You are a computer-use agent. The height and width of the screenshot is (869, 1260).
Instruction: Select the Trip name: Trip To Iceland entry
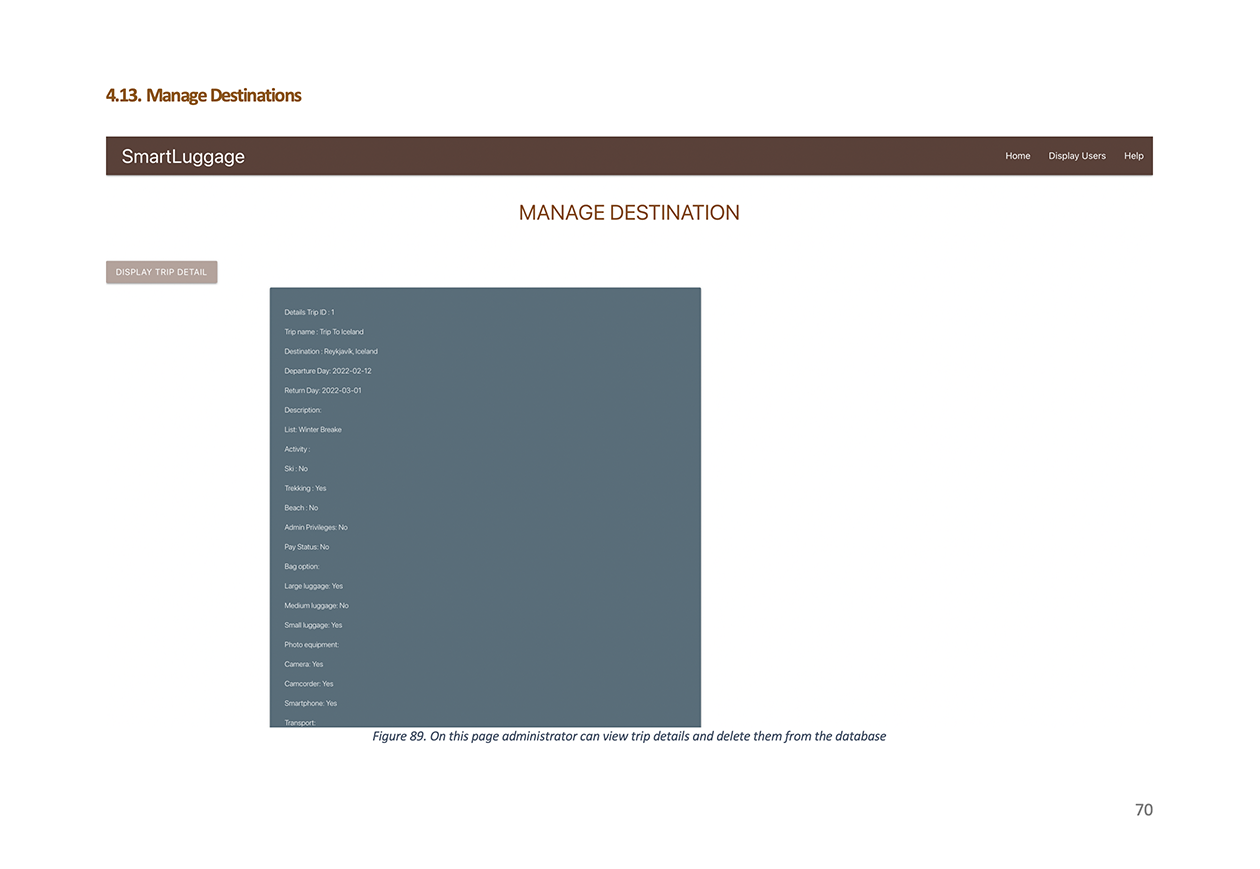tap(324, 331)
